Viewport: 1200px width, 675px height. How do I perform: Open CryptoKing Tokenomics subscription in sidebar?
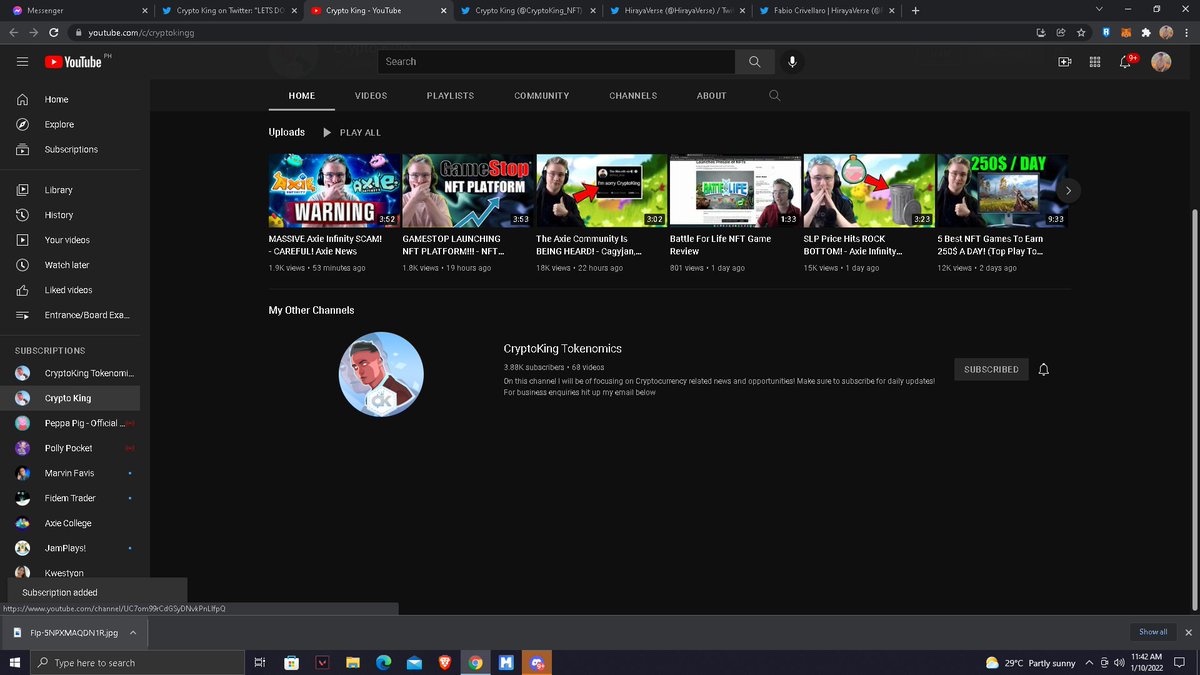click(70, 373)
